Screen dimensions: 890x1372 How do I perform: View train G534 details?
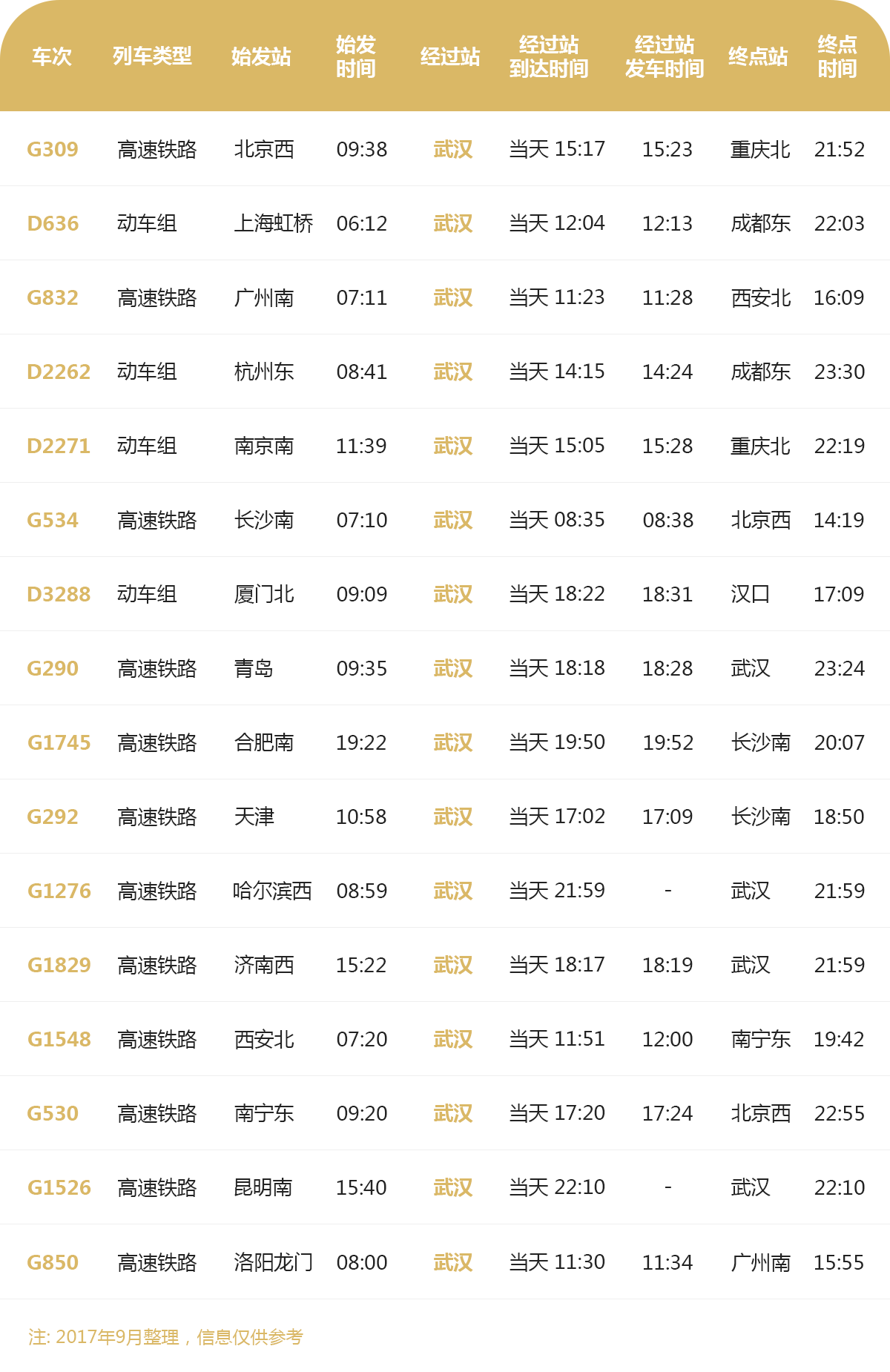53,520
